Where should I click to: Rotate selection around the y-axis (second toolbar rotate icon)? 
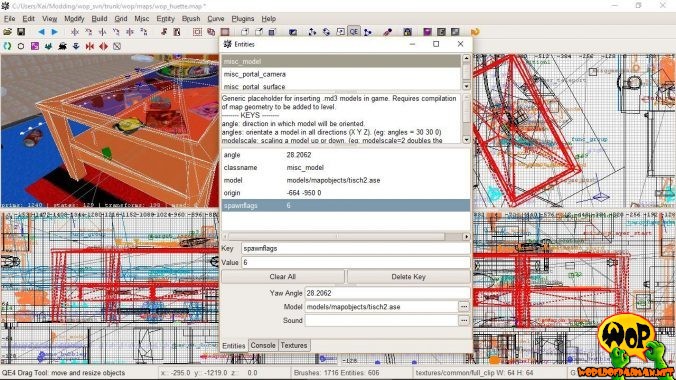coord(116,32)
